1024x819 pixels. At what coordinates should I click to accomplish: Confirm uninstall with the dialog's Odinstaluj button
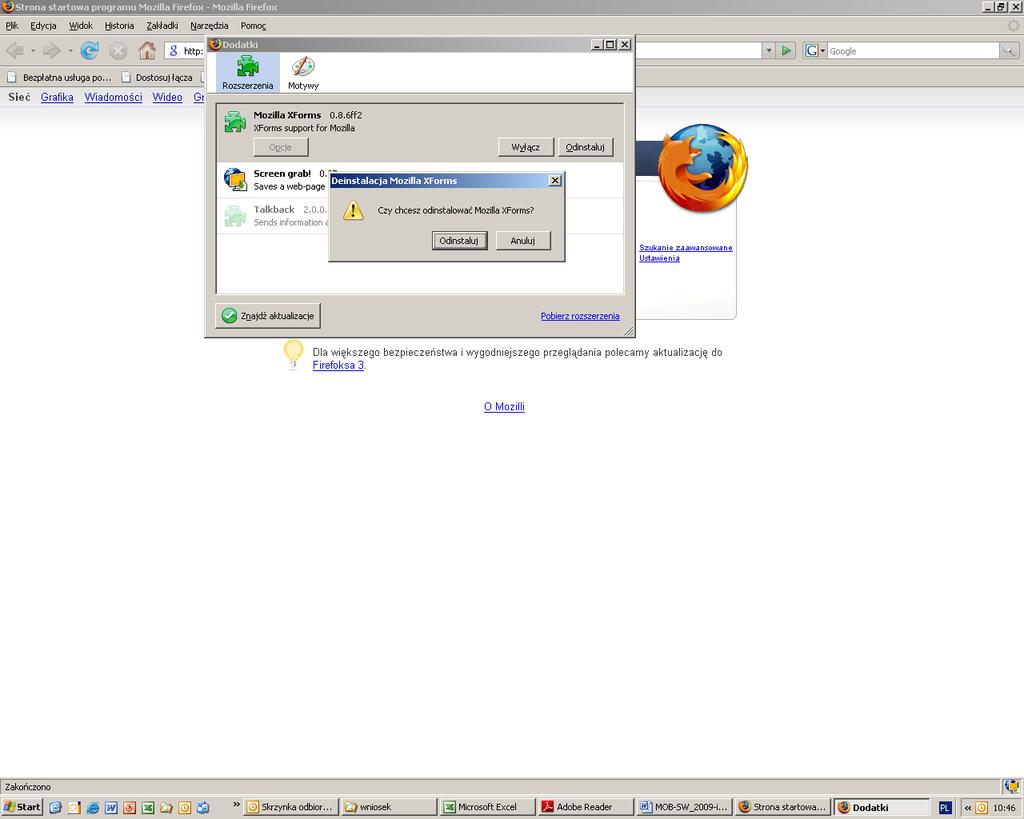pos(459,240)
